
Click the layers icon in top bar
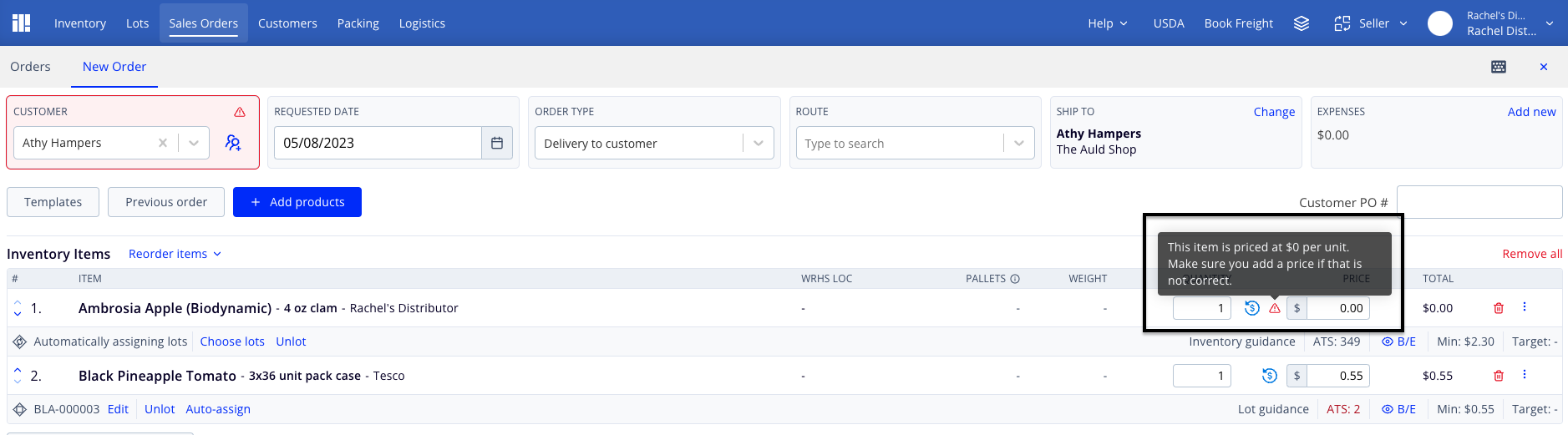tap(1302, 23)
